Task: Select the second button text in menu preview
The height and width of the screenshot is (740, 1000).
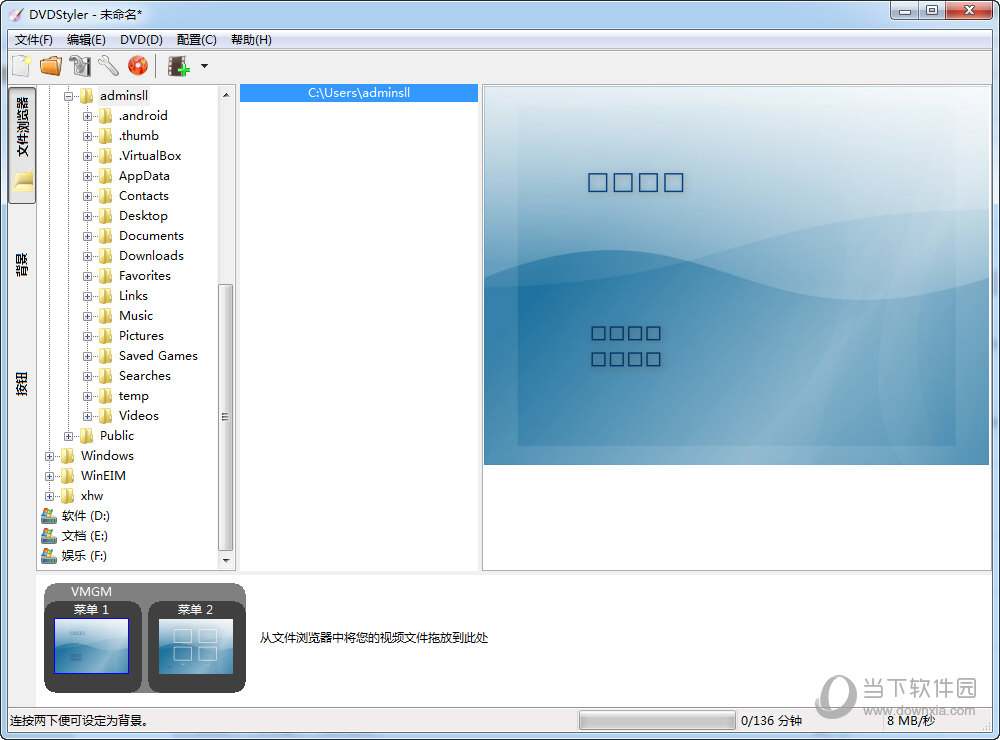Action: (x=626, y=359)
